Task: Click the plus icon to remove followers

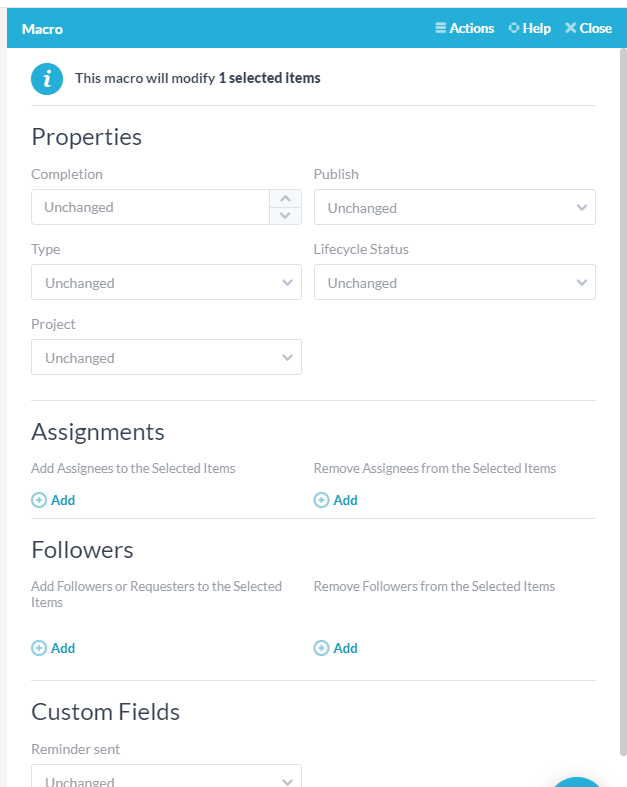Action: 321,648
